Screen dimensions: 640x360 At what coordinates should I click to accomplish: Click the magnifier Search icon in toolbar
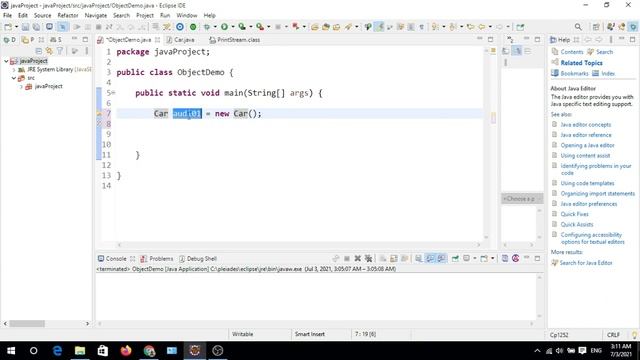point(578,27)
